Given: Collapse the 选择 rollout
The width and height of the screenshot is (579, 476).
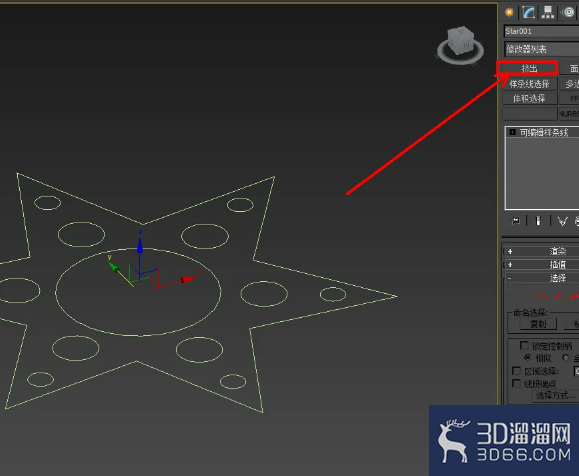Looking at the screenshot, I should 542,278.
